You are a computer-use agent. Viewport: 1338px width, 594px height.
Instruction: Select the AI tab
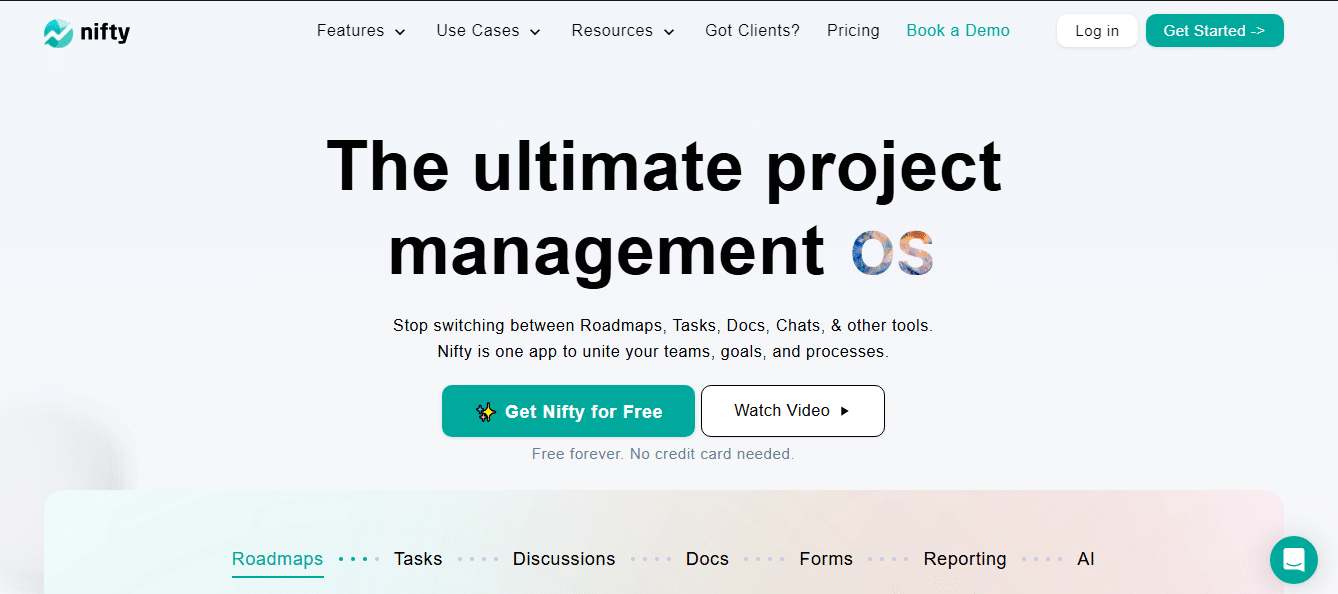pos(1086,559)
